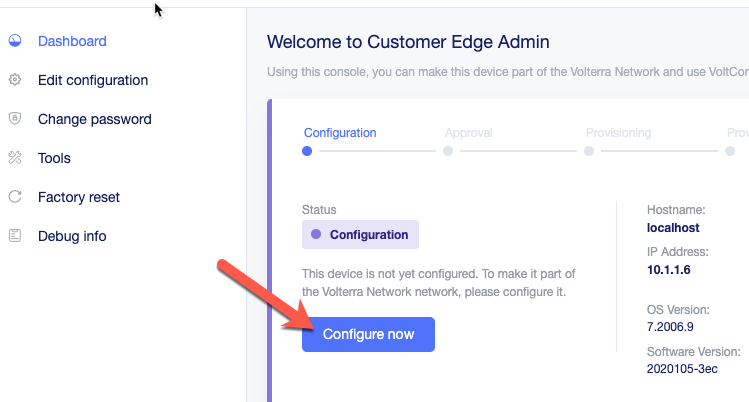Open the Dashboard menu item
Screen dimensions: 749x402
coord(72,41)
